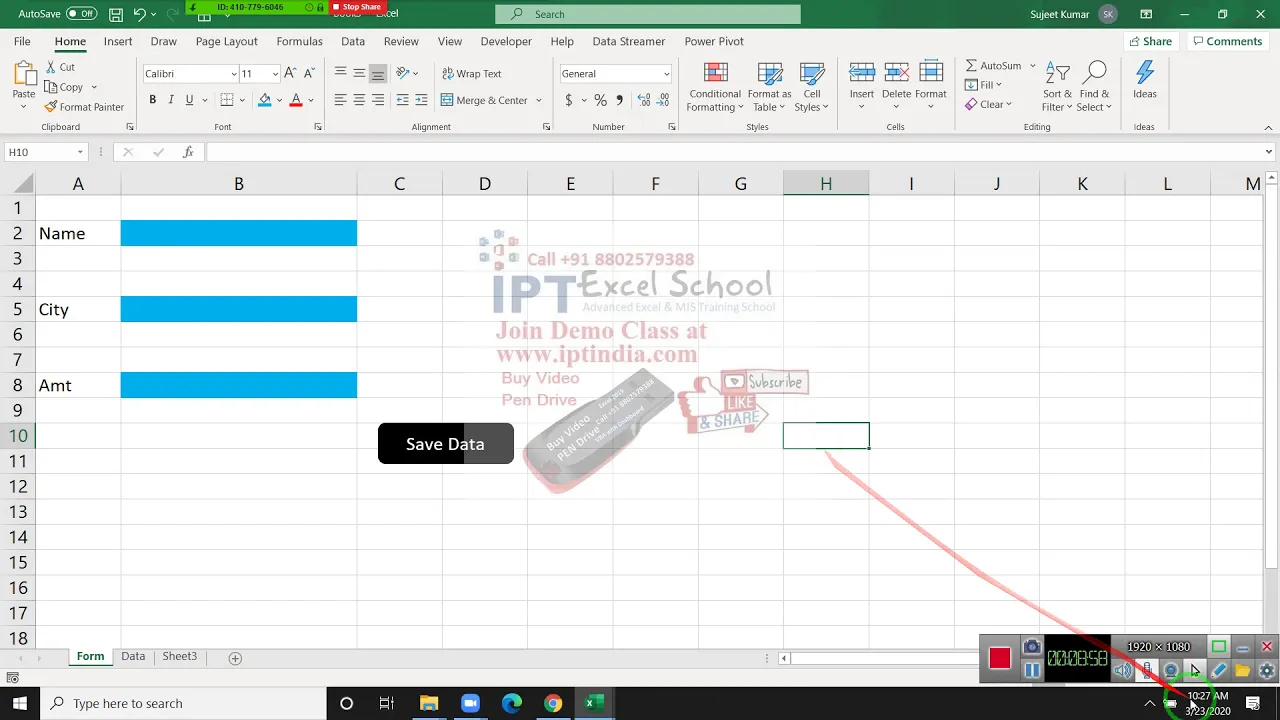The image size is (1280, 720).
Task: Open the Calibri font name dropdown
Action: point(234,74)
